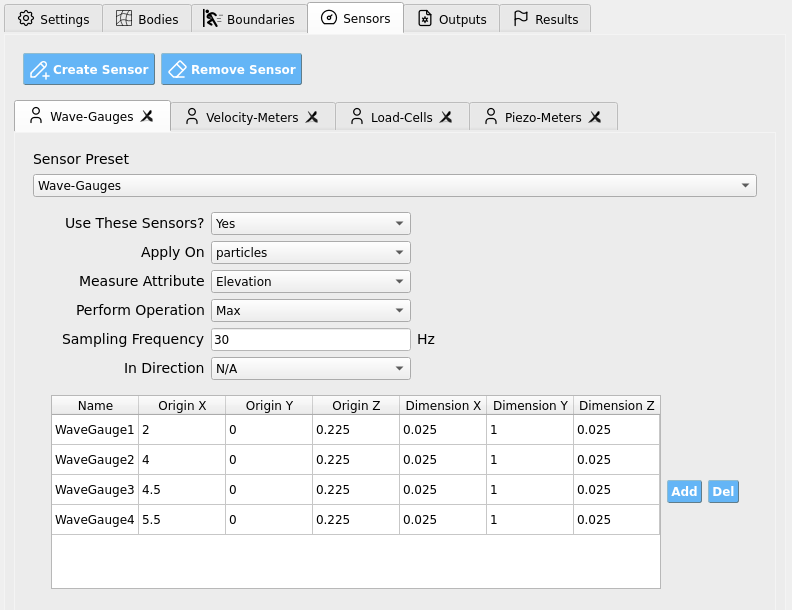Viewport: 792px width, 610px height.
Task: Select the Piezo-Meters sensor tab
Action: 543,117
